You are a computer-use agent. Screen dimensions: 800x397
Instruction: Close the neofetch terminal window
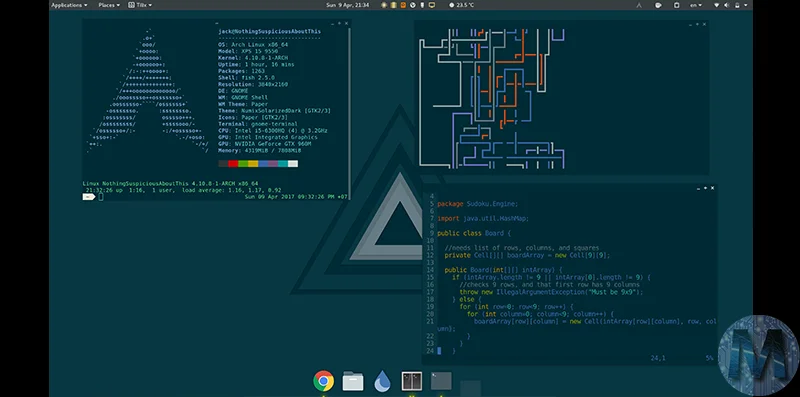(x=346, y=23)
